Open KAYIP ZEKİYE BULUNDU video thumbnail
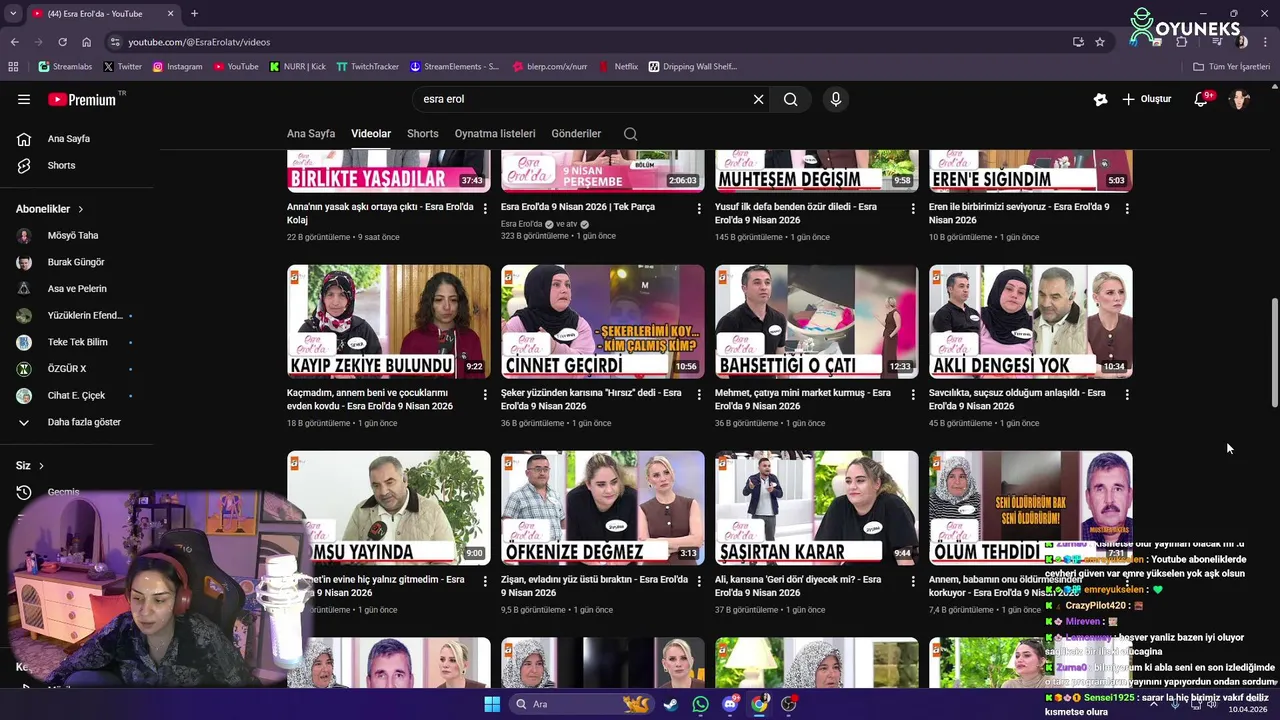This screenshot has width=1280, height=720. coord(389,321)
